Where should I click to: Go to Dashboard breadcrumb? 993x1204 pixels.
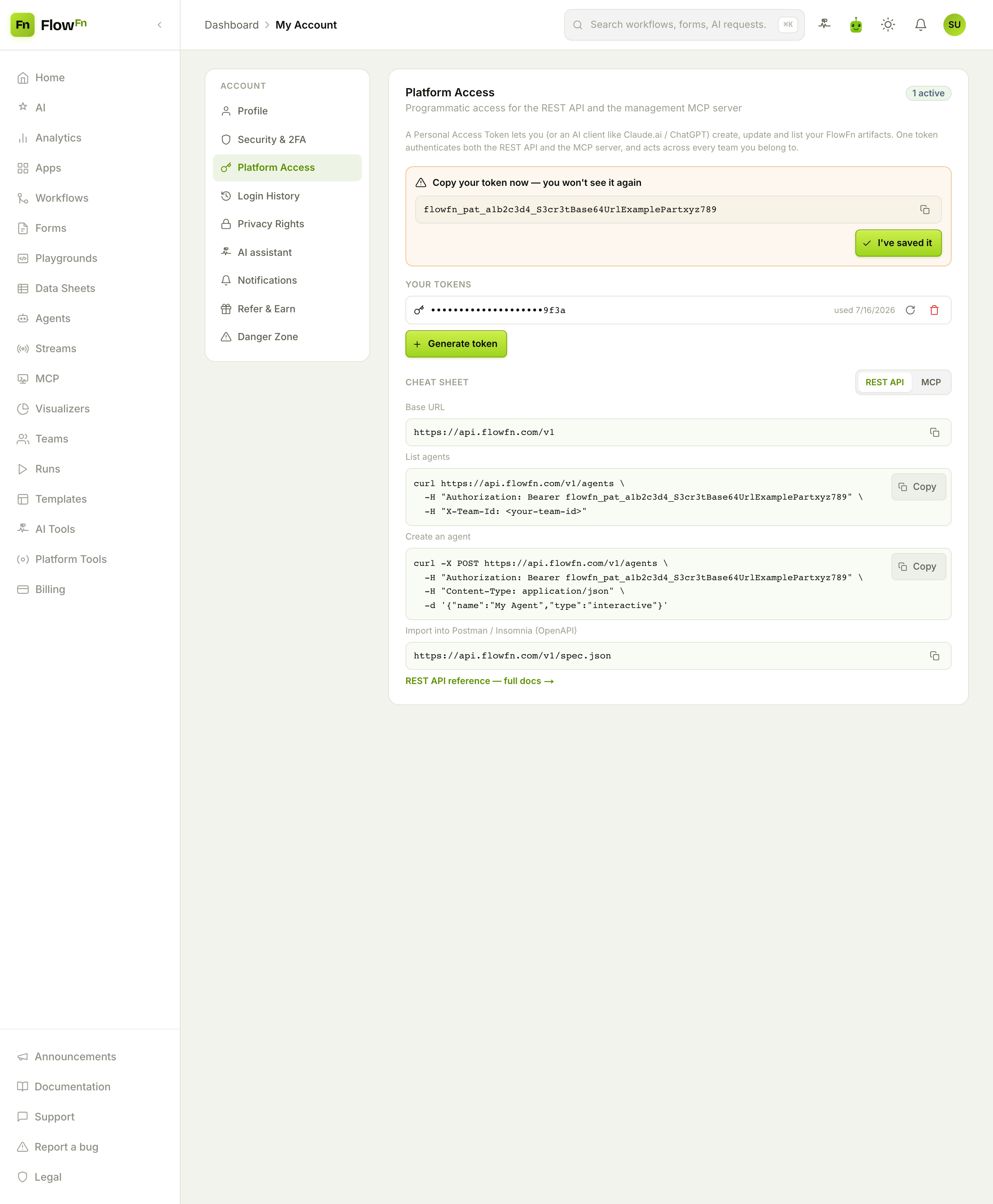pyautogui.click(x=232, y=24)
